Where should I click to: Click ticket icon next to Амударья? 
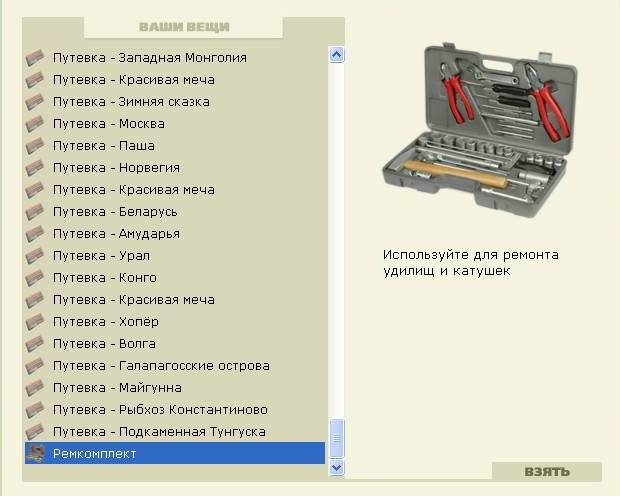click(34, 234)
